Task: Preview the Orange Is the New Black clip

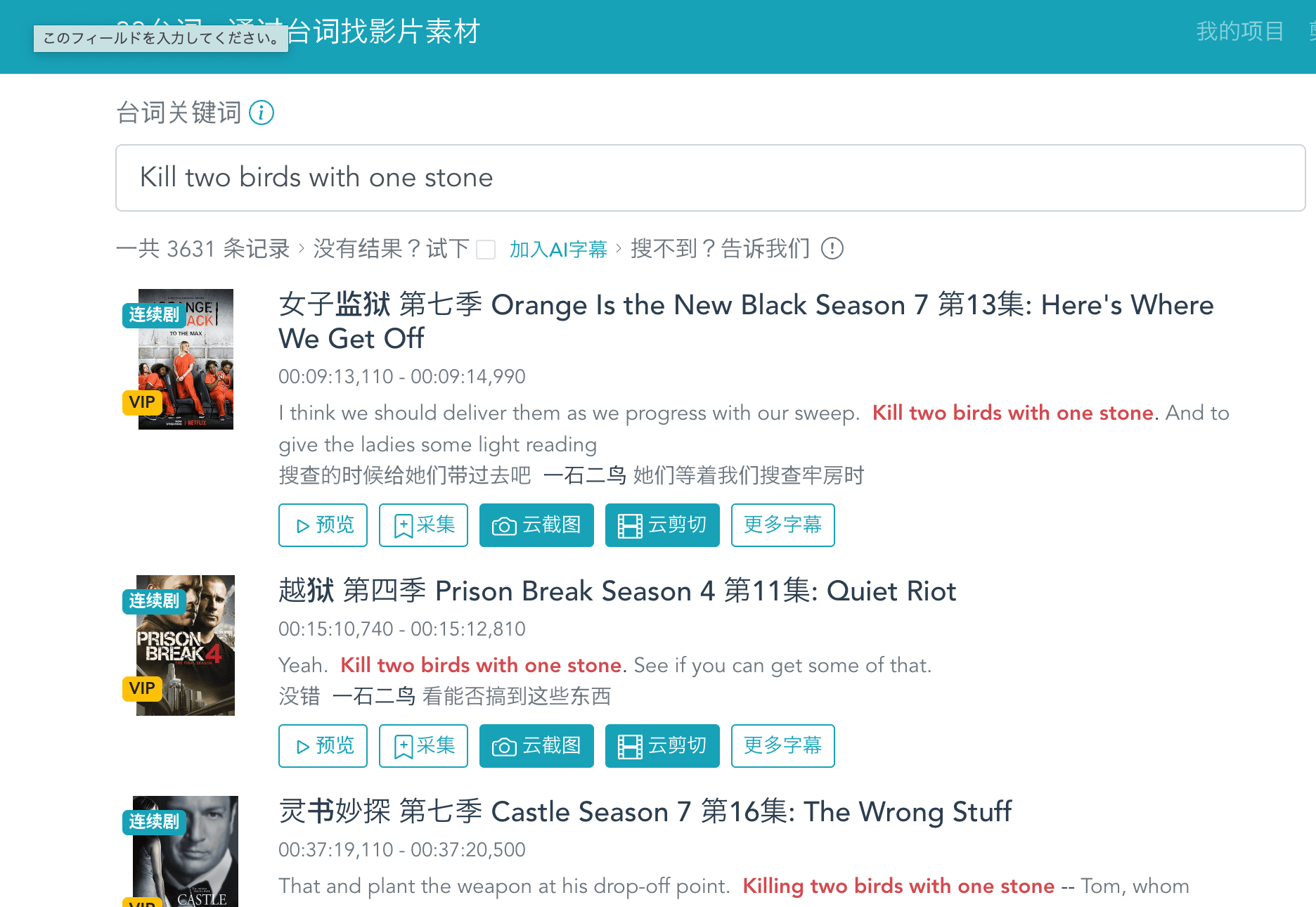Action: point(323,525)
